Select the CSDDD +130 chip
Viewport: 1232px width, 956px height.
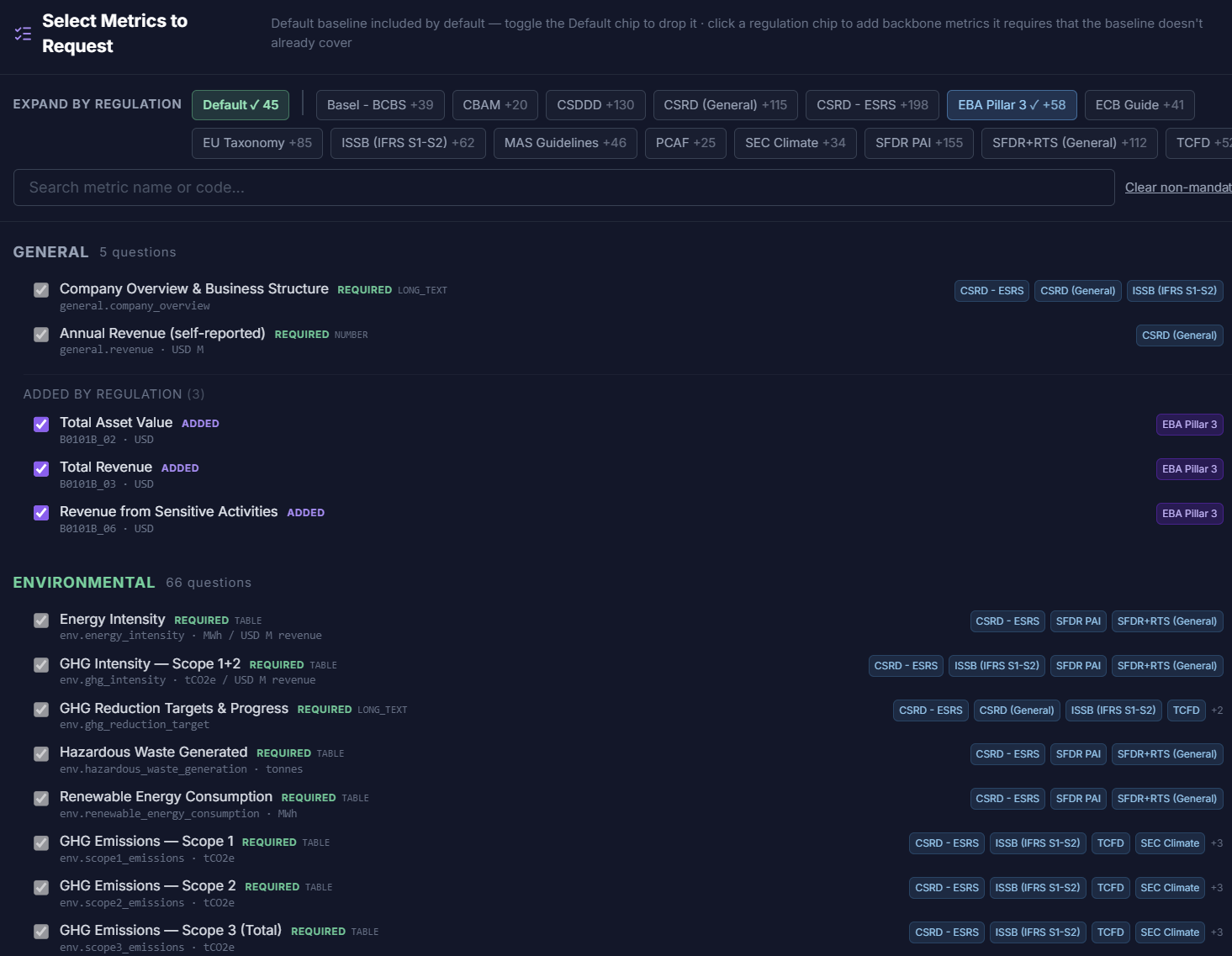coord(595,105)
